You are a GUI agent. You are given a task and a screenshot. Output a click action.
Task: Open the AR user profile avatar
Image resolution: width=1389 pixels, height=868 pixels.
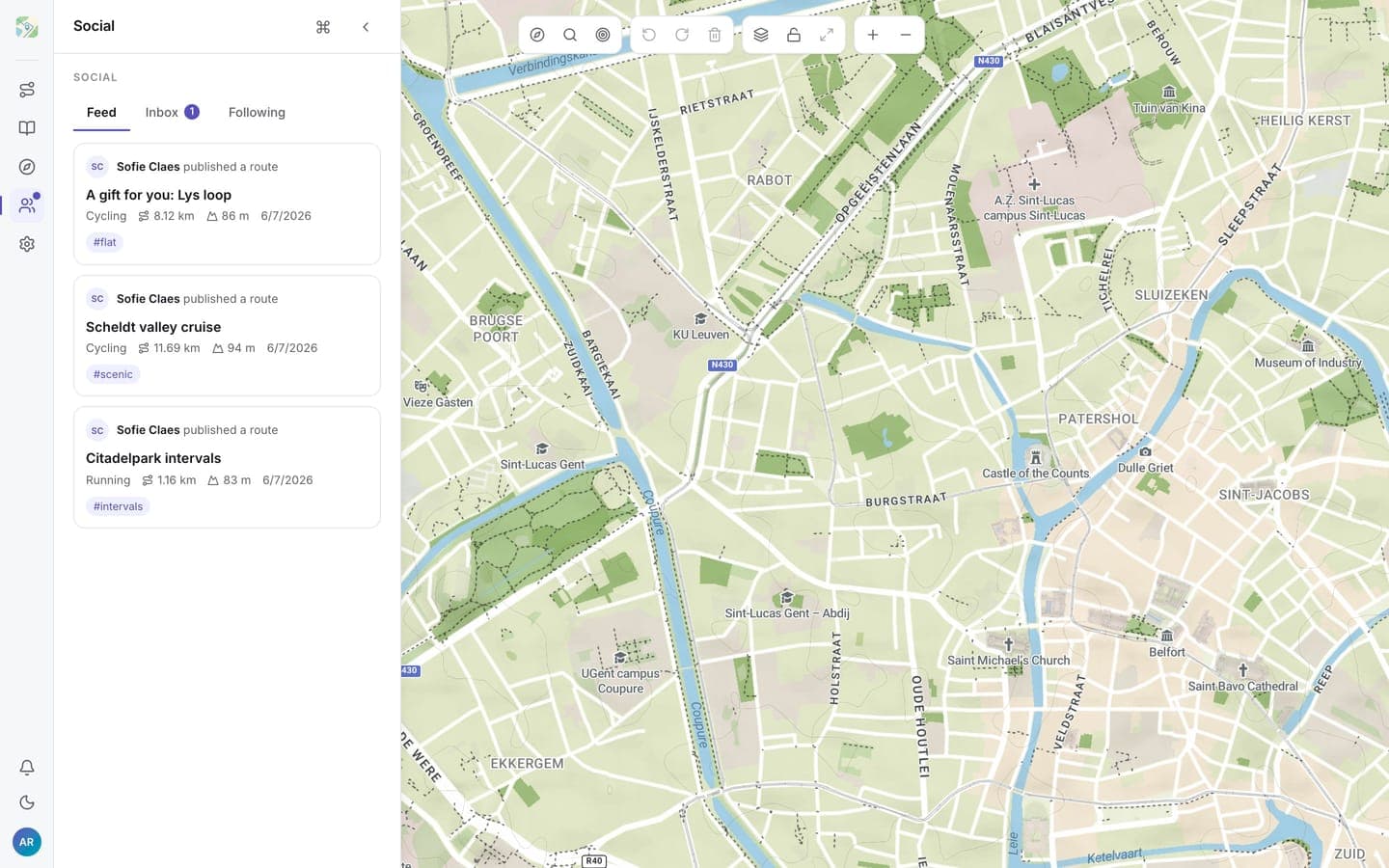pos(27,842)
